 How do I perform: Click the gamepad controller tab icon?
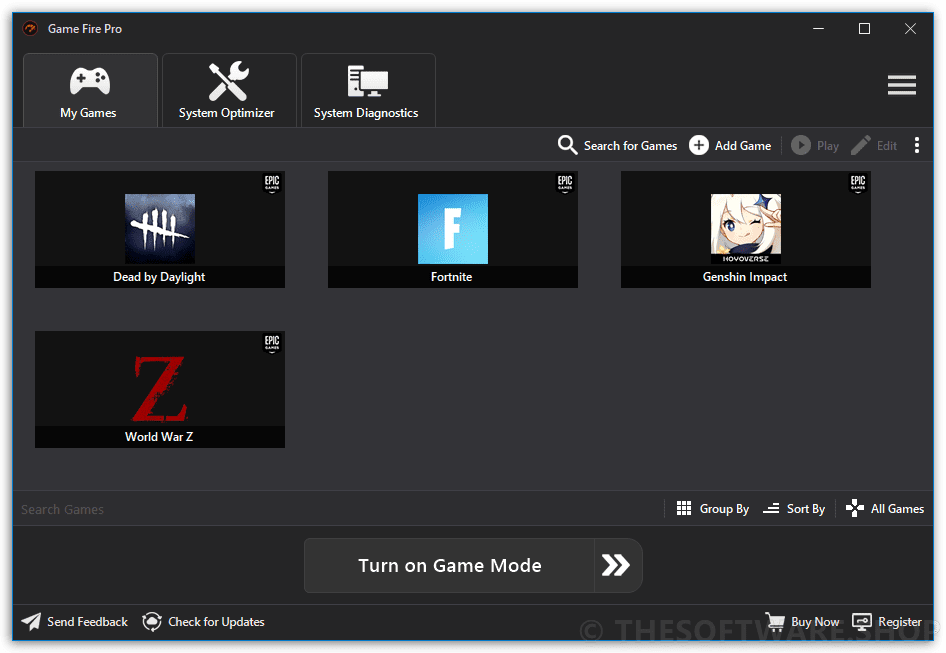[90, 81]
